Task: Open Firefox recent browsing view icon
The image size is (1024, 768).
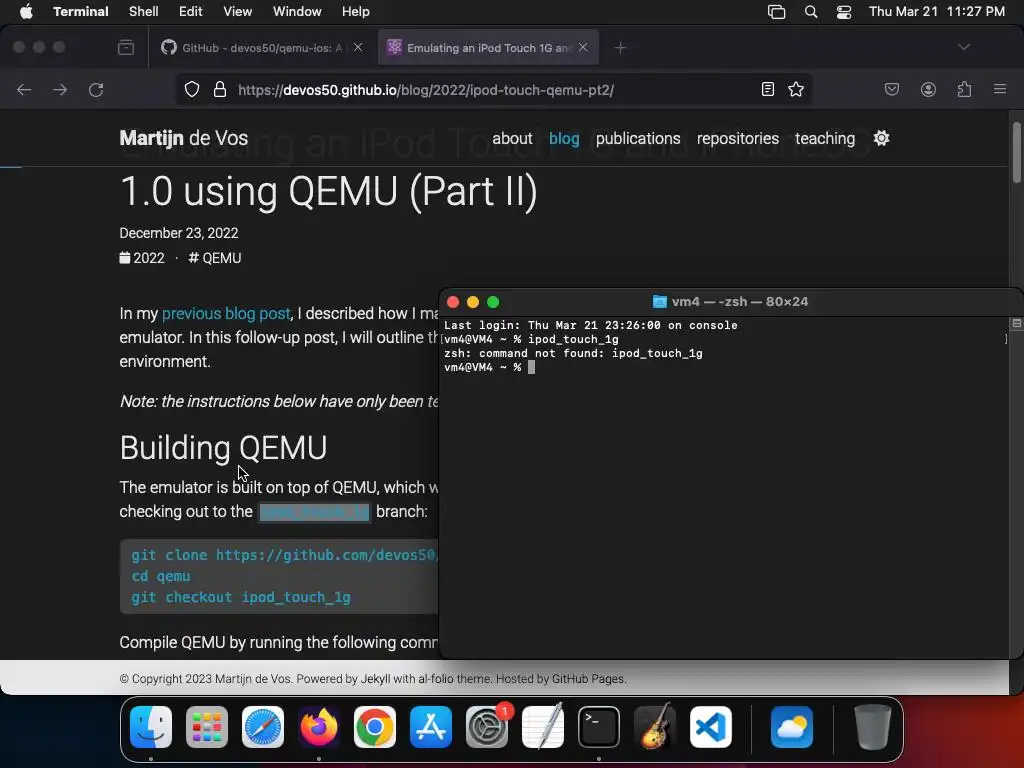Action: (x=126, y=48)
